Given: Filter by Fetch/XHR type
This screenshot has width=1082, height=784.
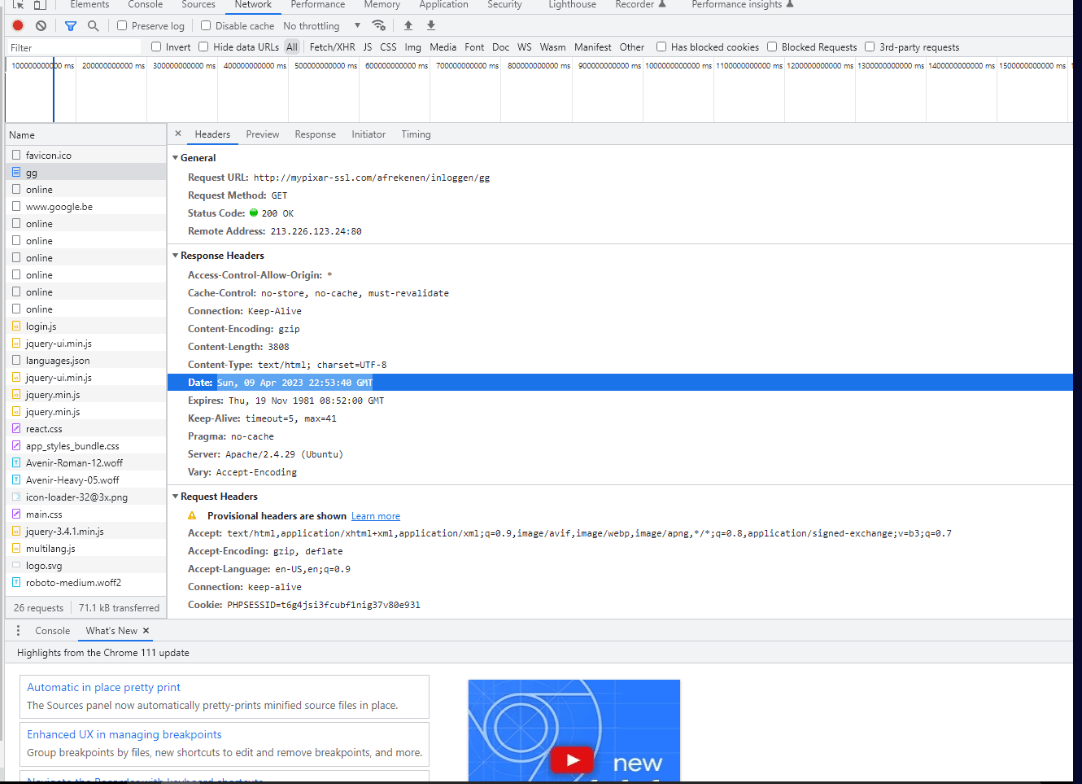Looking at the screenshot, I should (x=332, y=47).
